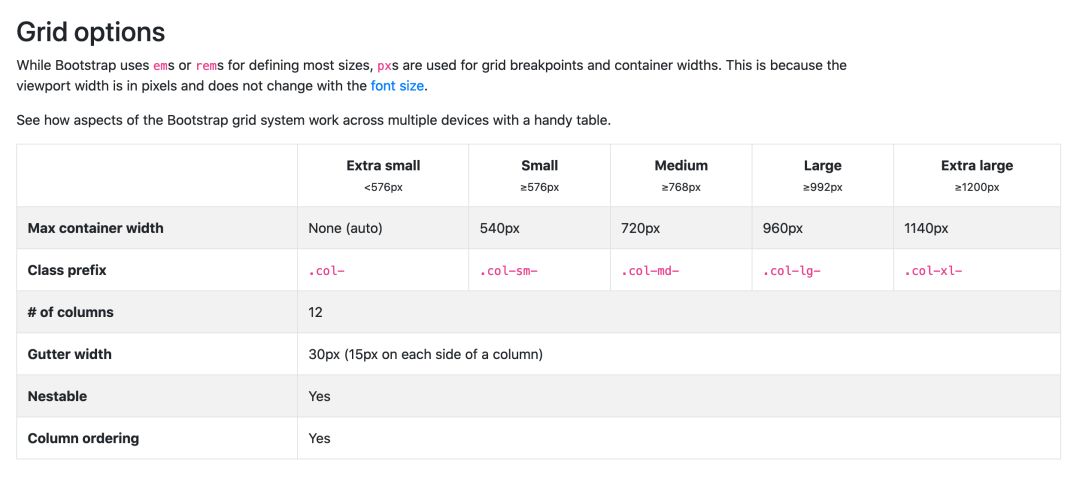Image resolution: width=1080 pixels, height=477 pixels.
Task: Click the 'Small' column header
Action: pyautogui.click(x=539, y=166)
